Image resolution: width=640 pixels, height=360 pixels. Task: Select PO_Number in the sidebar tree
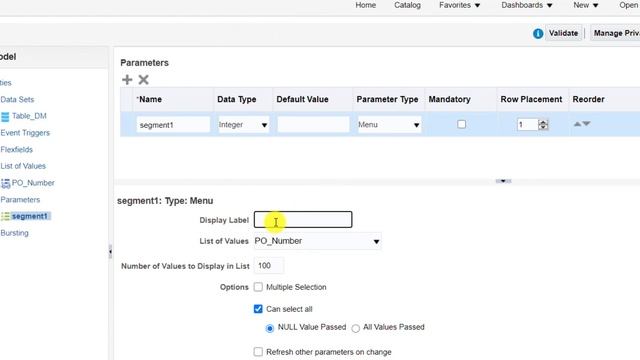pos(33,183)
